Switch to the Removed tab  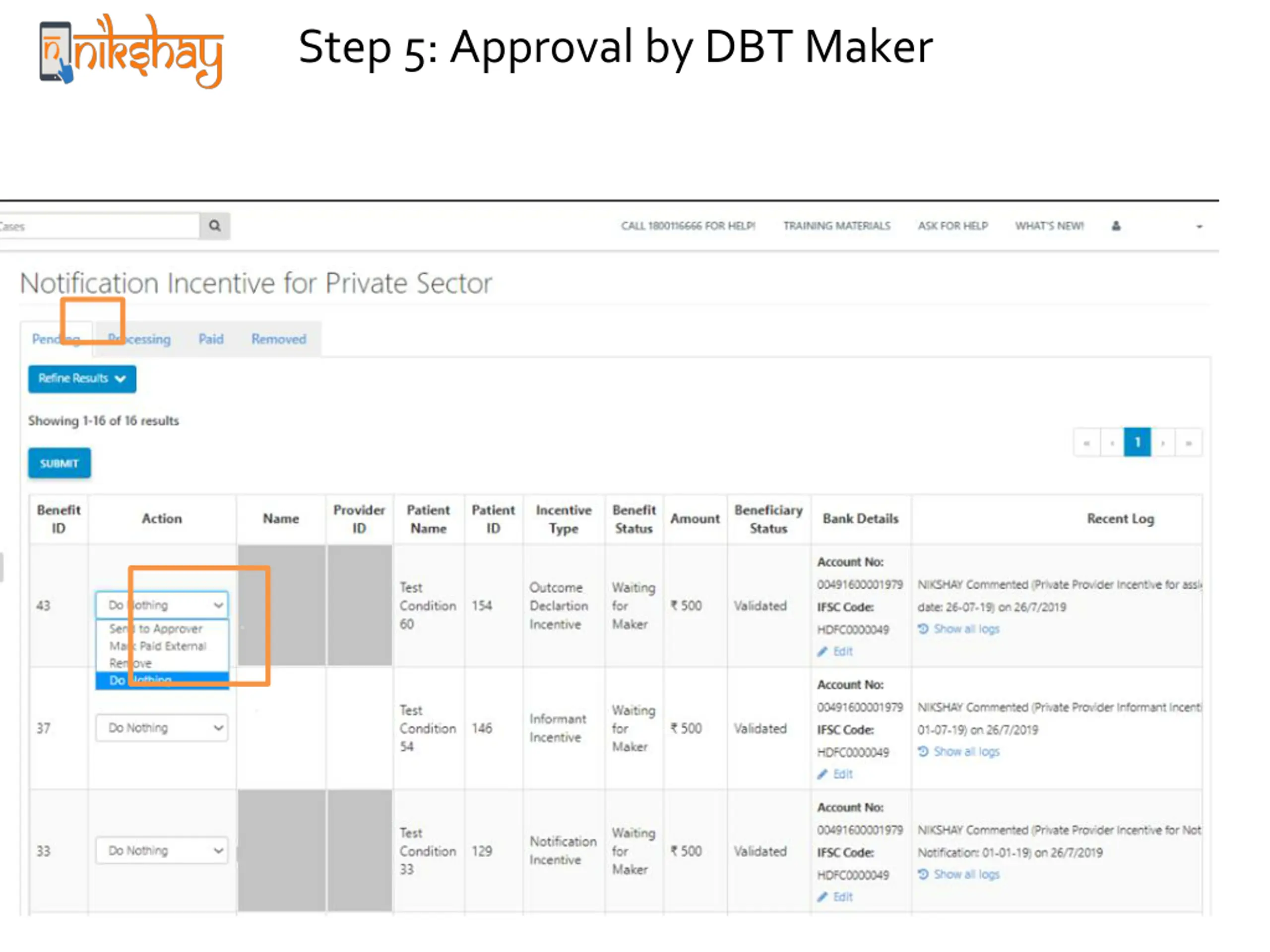(278, 339)
